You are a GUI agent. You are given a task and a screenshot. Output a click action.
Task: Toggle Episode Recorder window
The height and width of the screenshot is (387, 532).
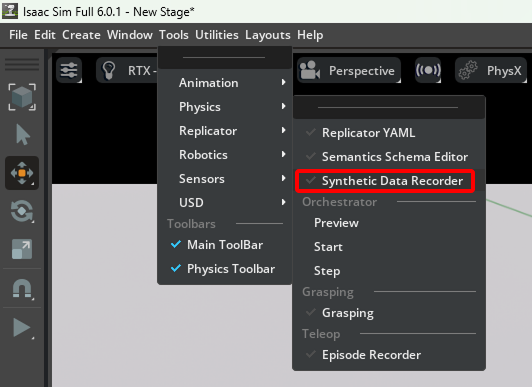389,355
